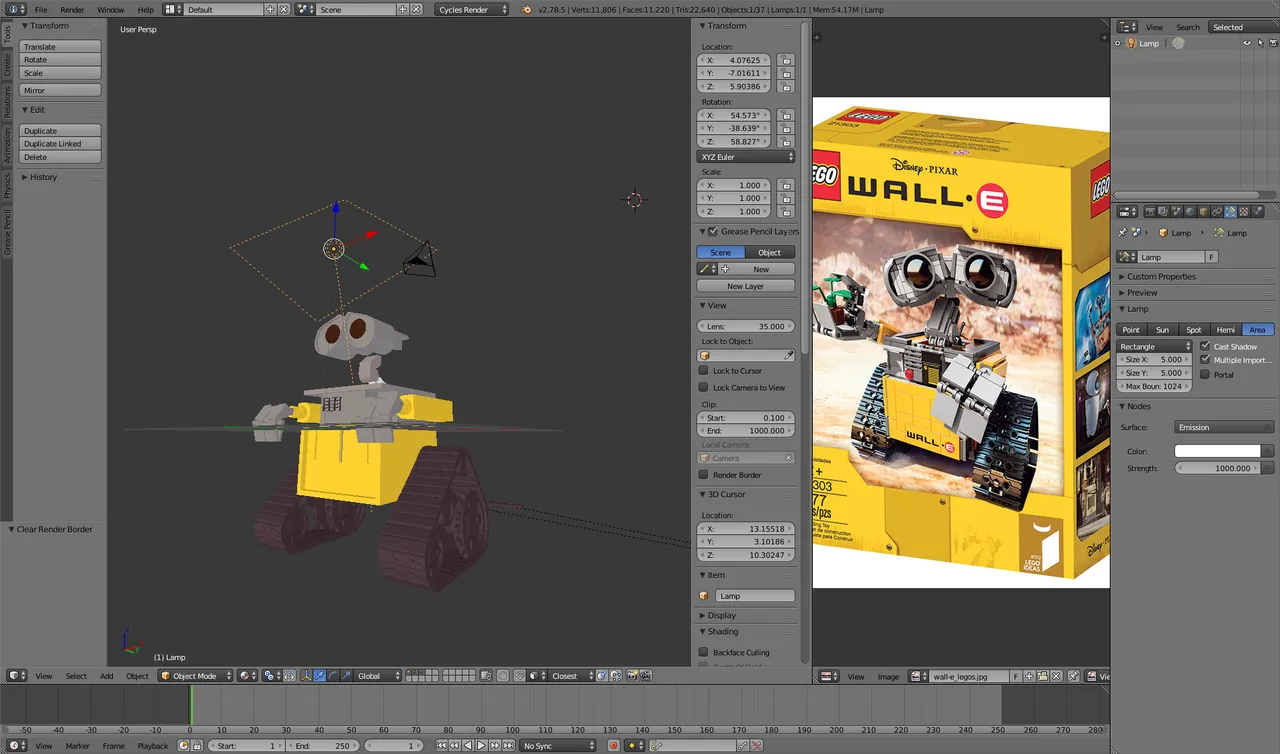
Task: Open the Texture properties tab checker icon
Action: pos(1244,212)
